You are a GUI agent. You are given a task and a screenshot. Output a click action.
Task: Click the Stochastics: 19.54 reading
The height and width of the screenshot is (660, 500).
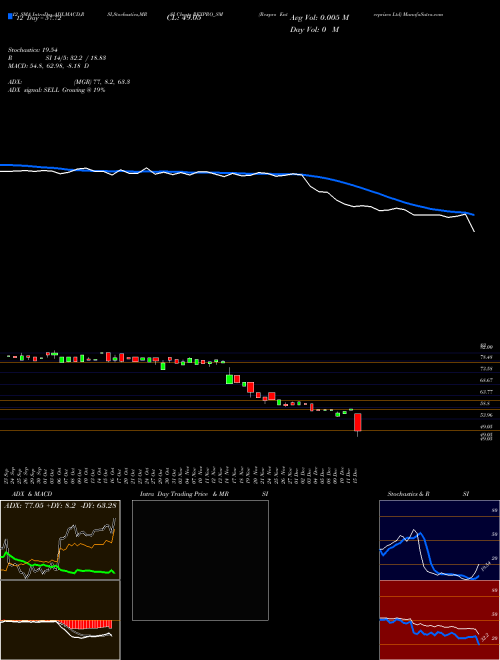click(33, 50)
